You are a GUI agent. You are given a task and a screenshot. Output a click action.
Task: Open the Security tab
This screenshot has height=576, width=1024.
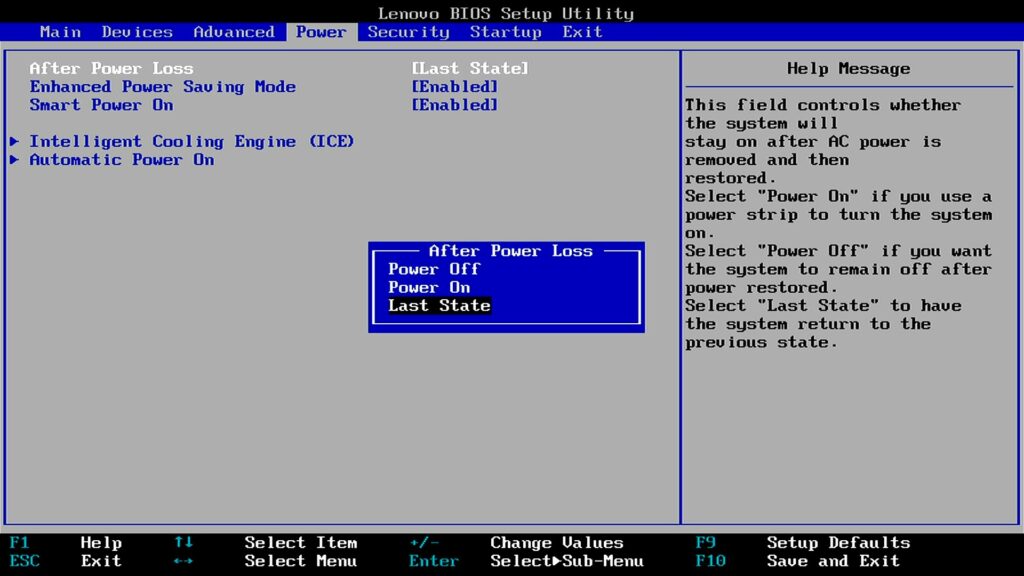pyautogui.click(x=408, y=32)
